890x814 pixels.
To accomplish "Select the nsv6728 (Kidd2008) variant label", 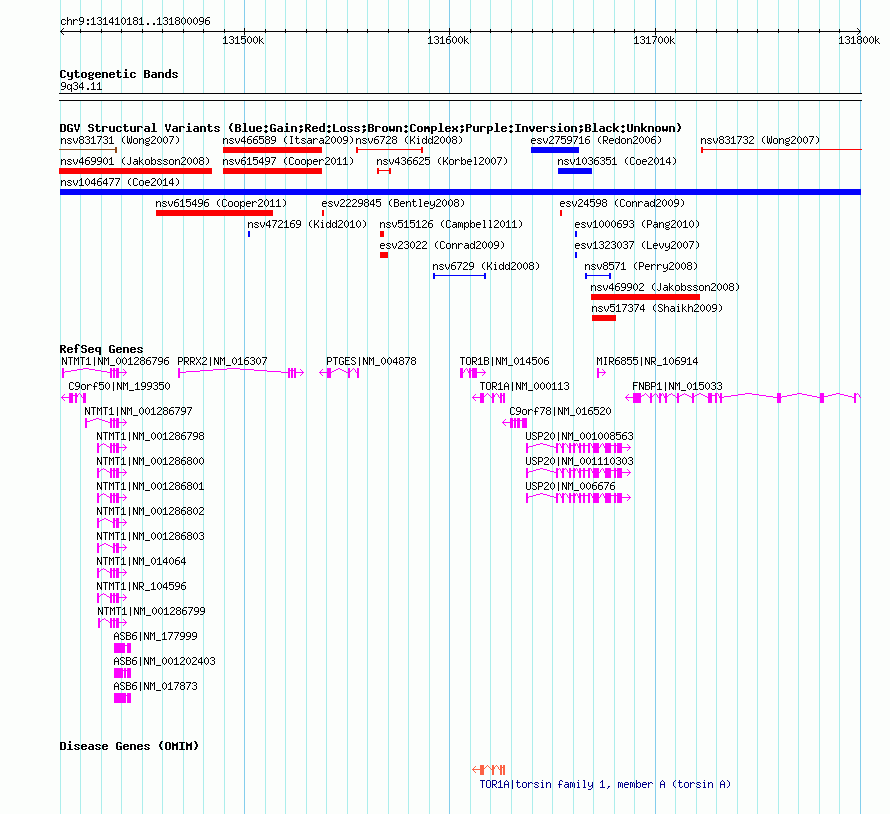I will click(409, 140).
